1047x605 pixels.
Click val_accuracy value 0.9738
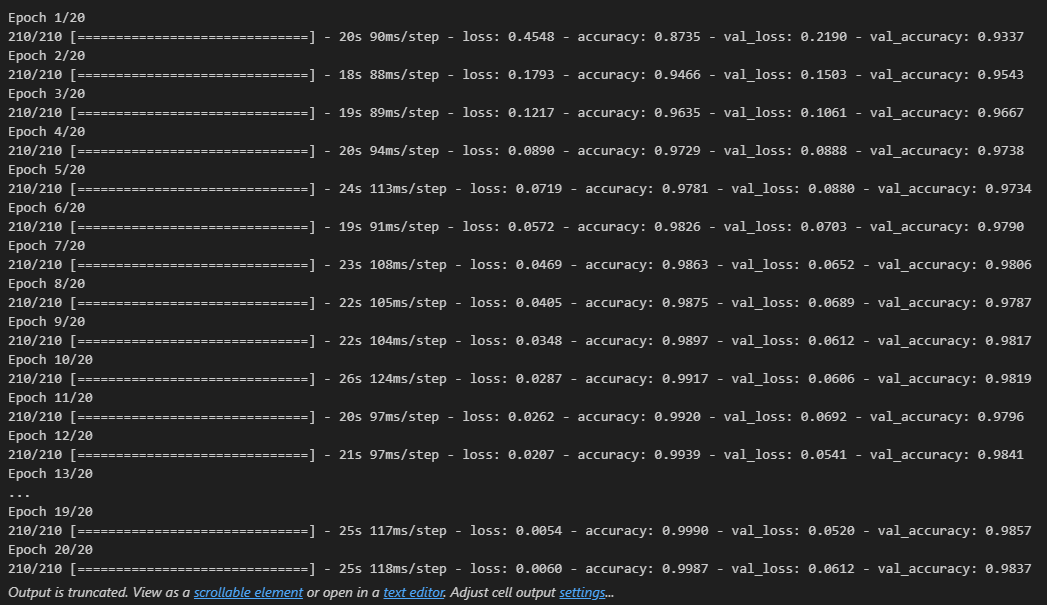(1000, 151)
